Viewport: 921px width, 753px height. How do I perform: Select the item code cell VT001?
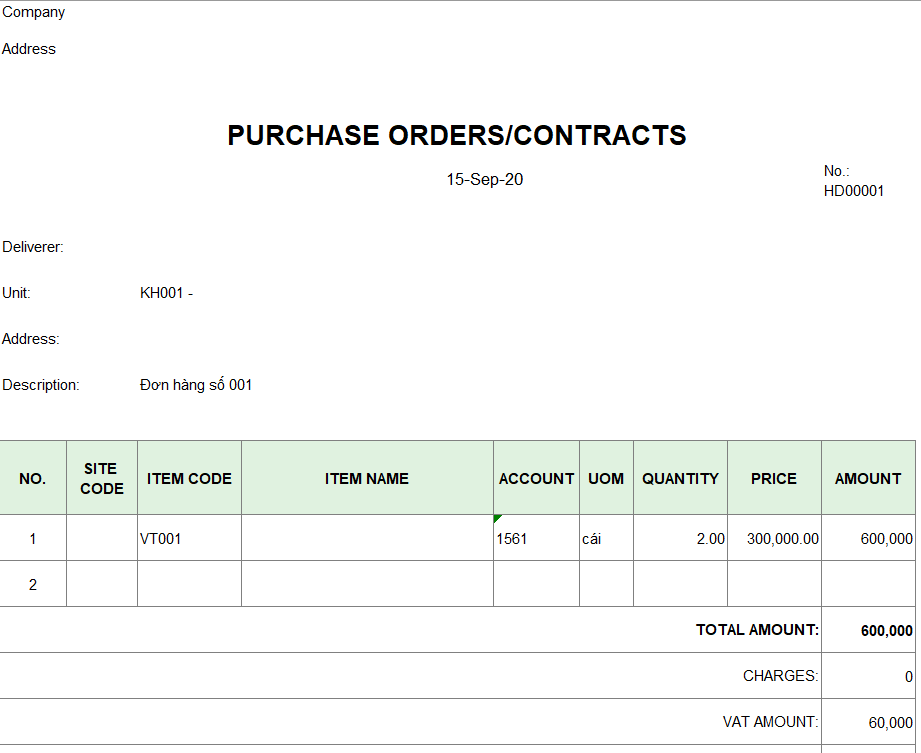click(161, 539)
